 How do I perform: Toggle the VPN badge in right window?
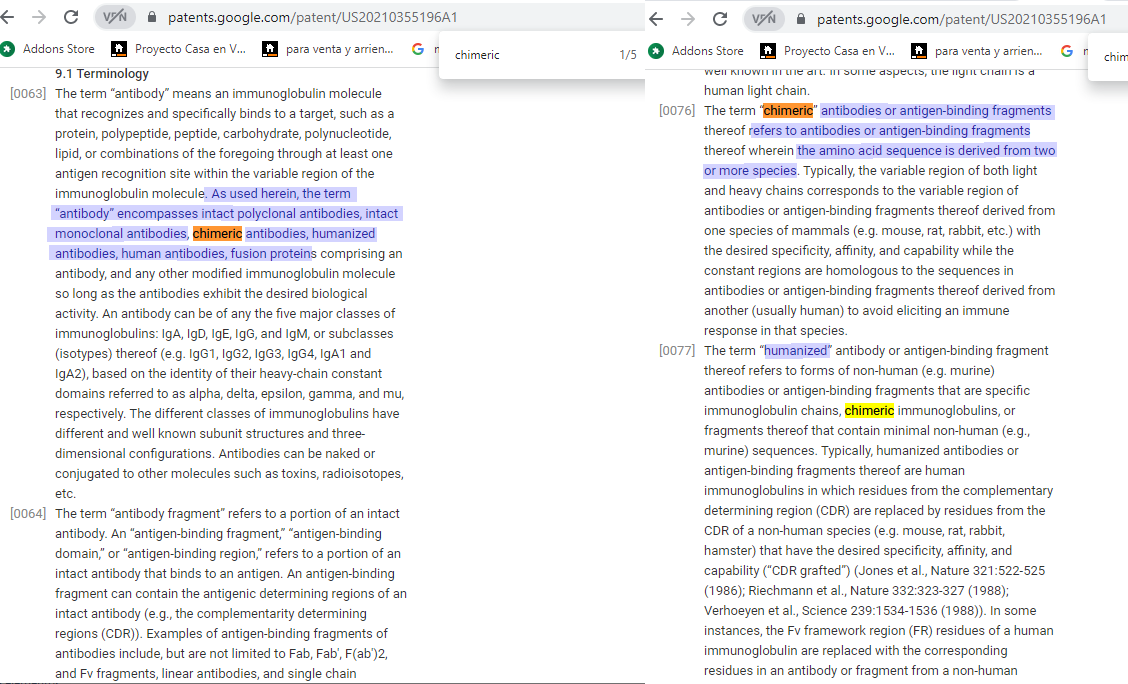(763, 19)
